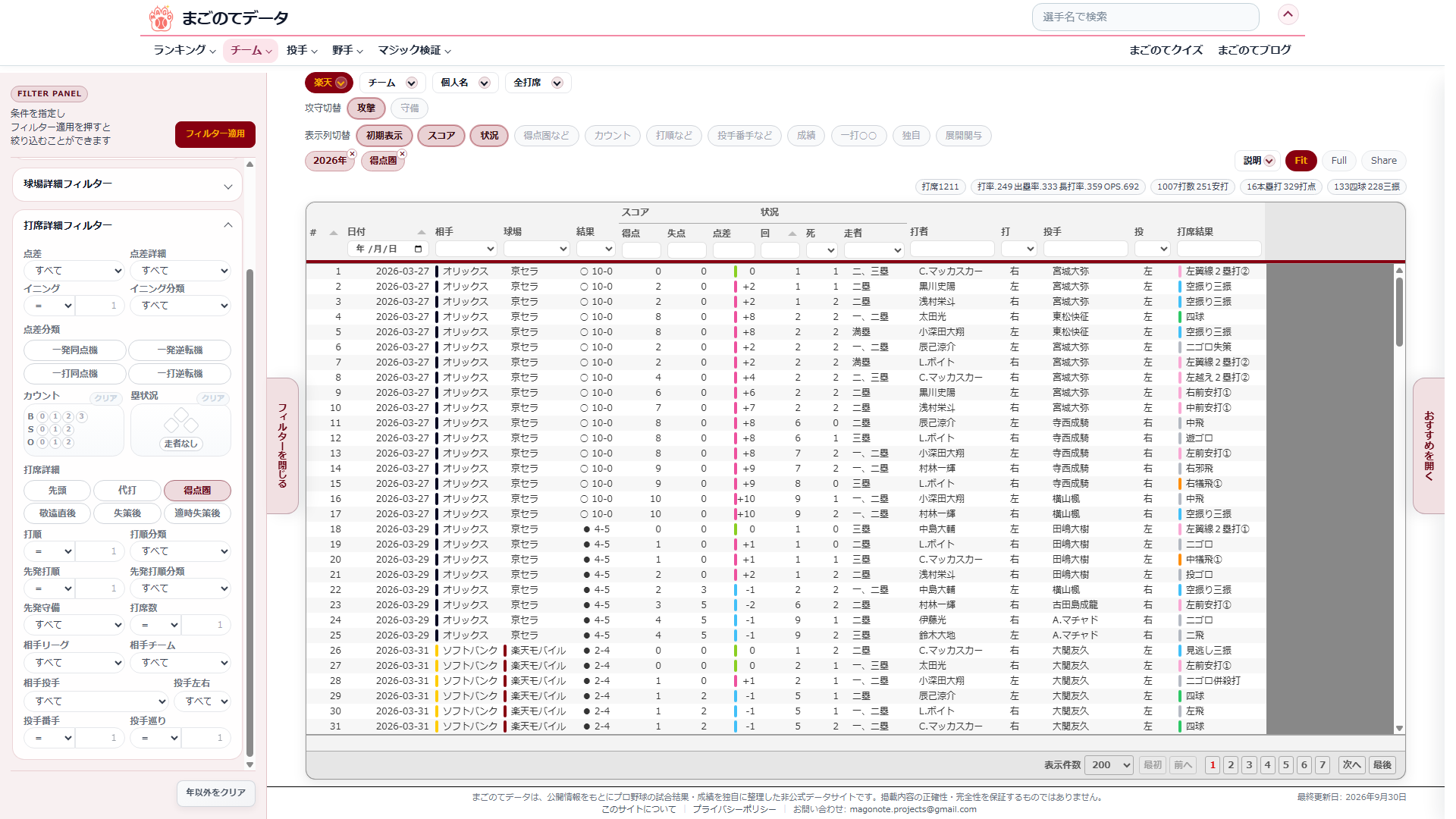The width and height of the screenshot is (1456, 819).
Task: Toggle the 守備 defense mode
Action: click(x=409, y=108)
